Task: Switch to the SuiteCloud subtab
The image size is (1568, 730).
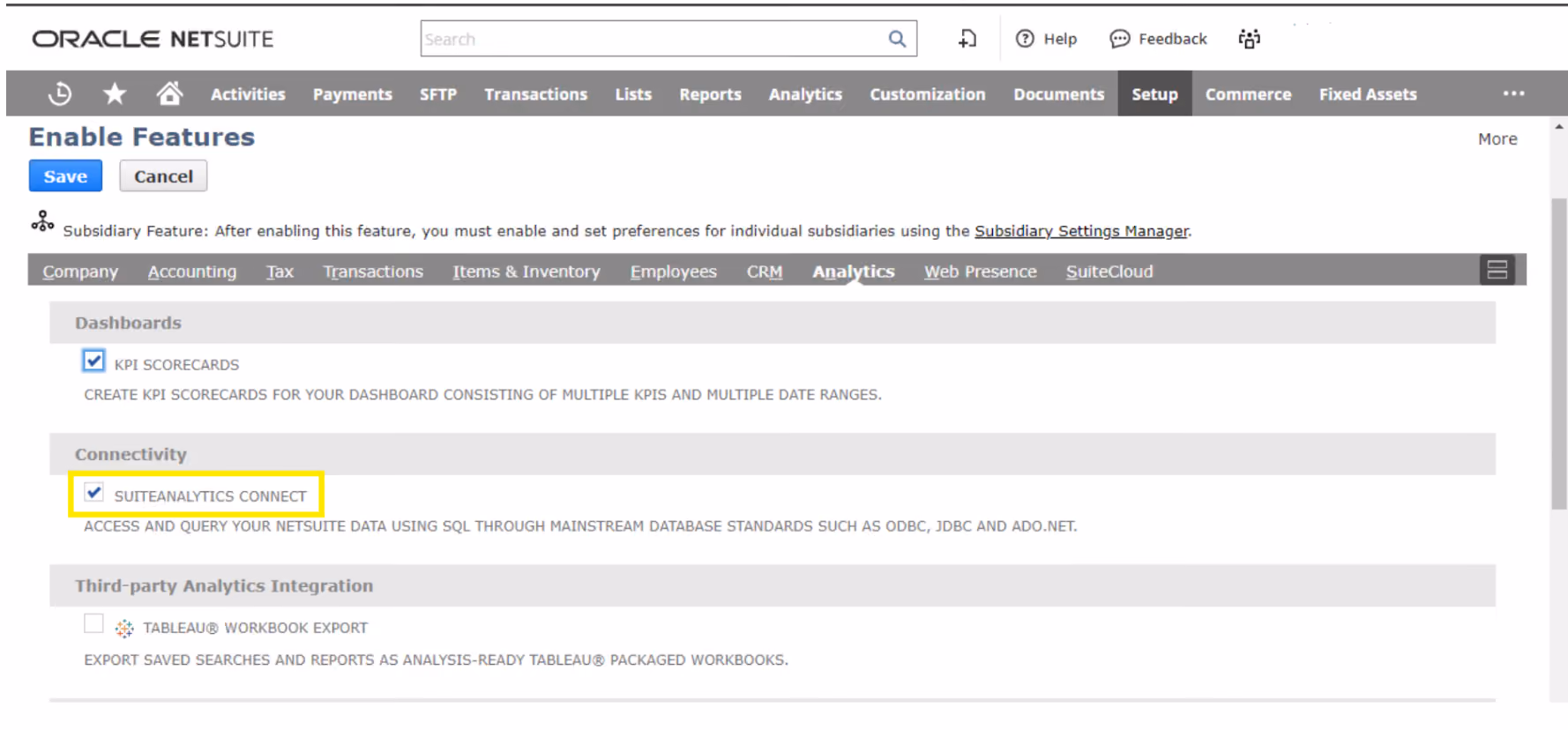Action: (1109, 272)
